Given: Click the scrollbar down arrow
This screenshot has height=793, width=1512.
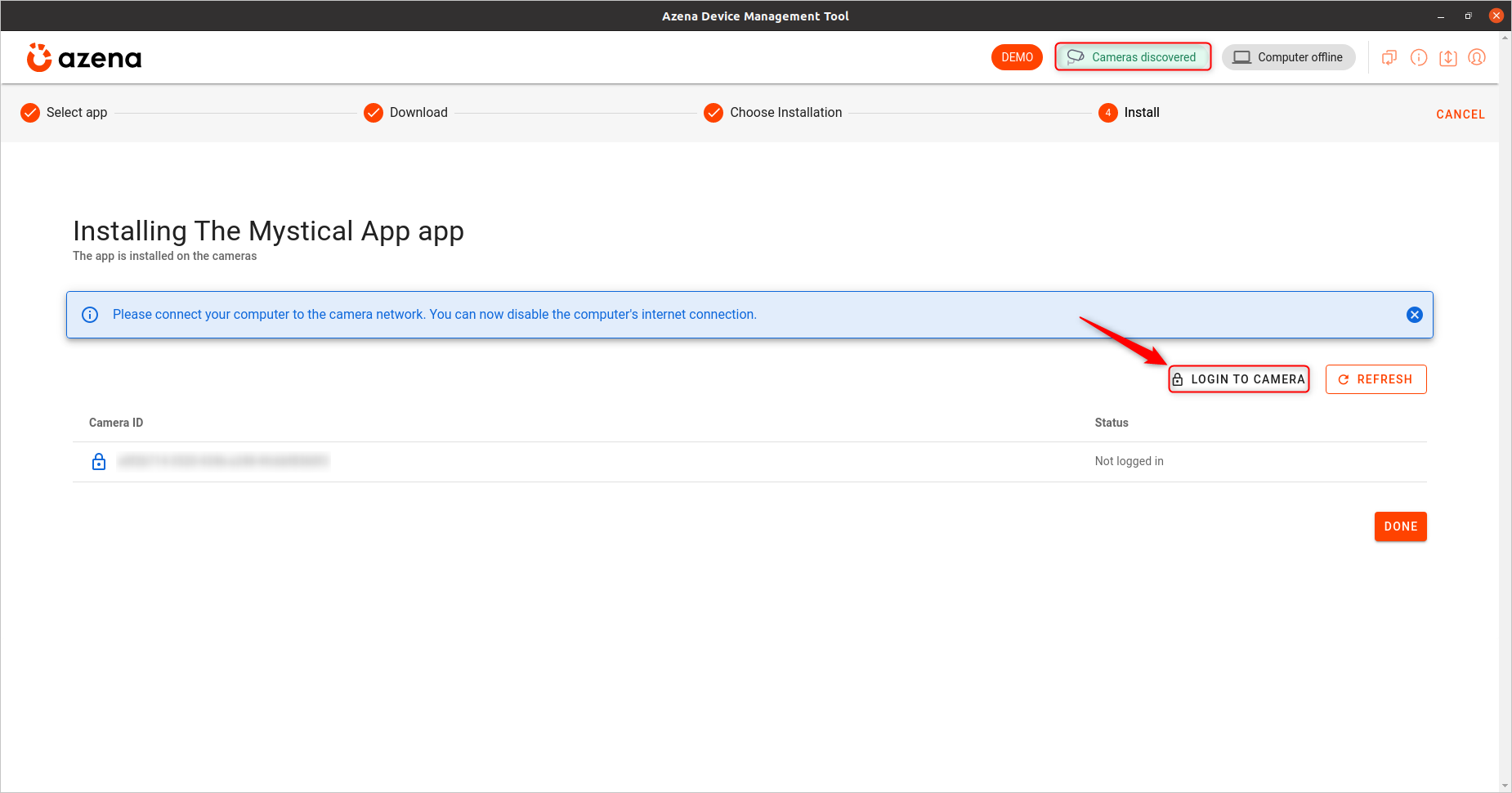Looking at the screenshot, I should coord(1505,786).
